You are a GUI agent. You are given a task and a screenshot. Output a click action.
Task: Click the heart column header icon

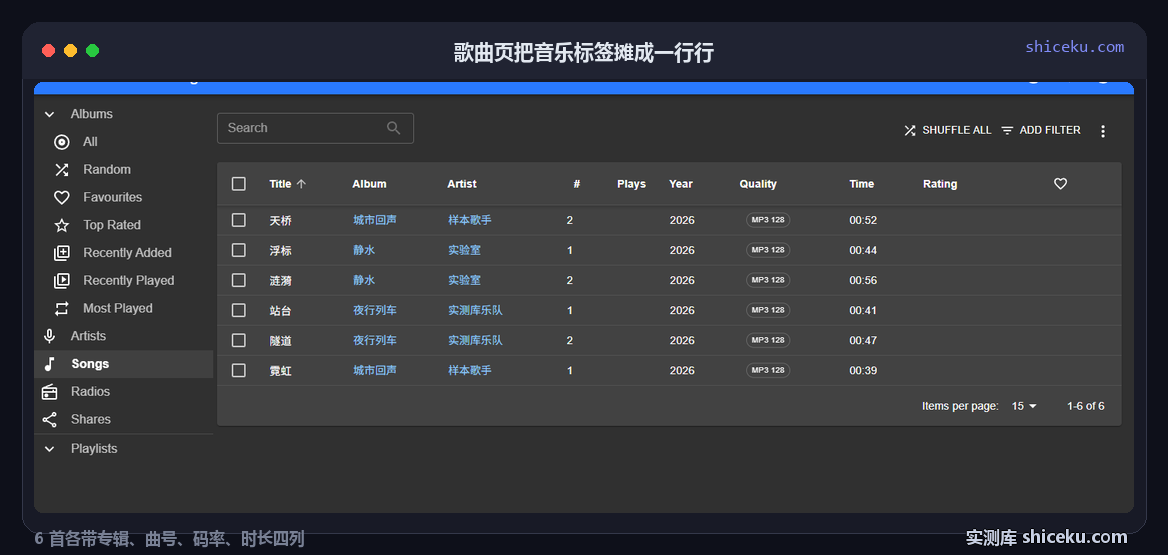tap(1061, 184)
